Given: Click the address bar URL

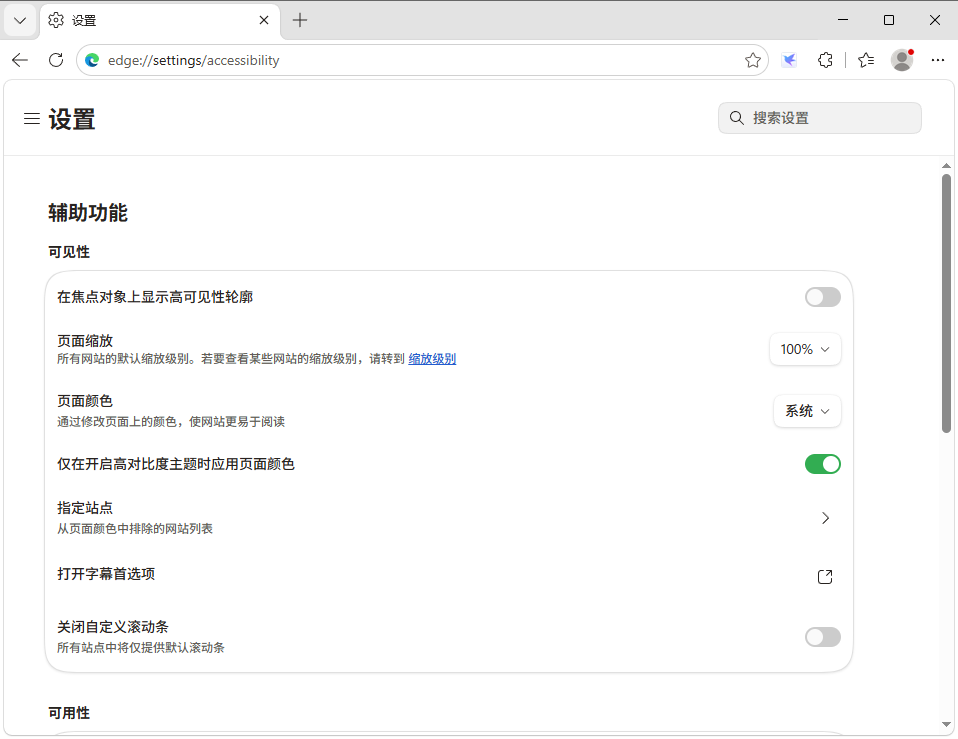Looking at the screenshot, I should click(194, 60).
